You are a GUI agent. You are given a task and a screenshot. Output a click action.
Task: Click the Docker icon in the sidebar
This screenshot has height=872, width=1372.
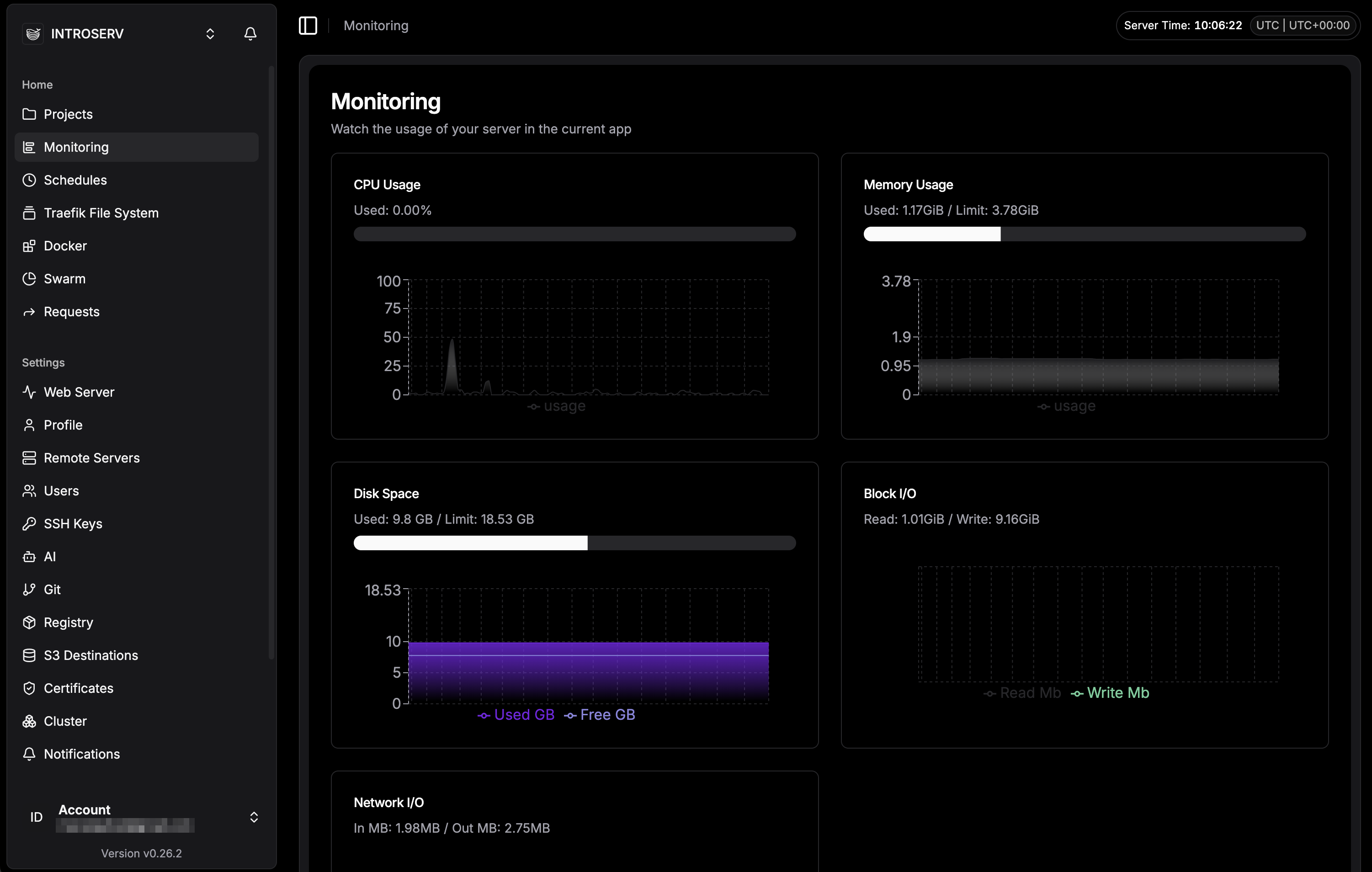pos(29,246)
